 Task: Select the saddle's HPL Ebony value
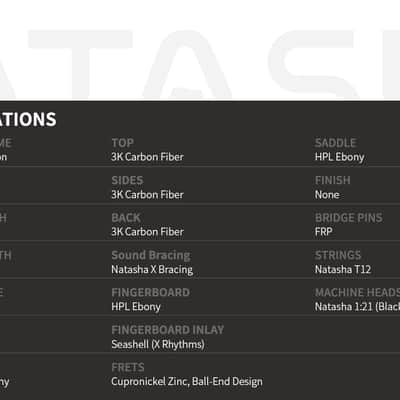coord(340,157)
